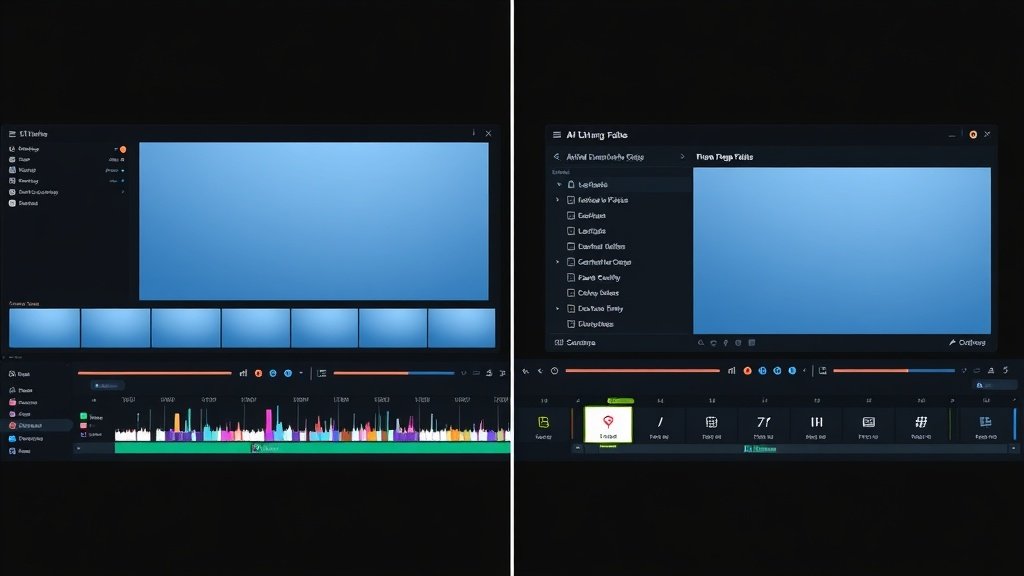Open the settings button at bottom-left of right window
This screenshot has width=1024, height=576.
click(x=575, y=342)
